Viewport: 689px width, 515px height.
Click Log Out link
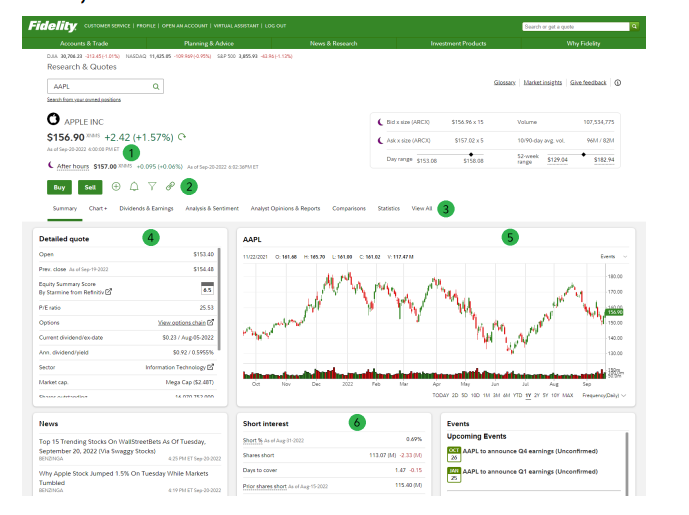click(x=276, y=26)
